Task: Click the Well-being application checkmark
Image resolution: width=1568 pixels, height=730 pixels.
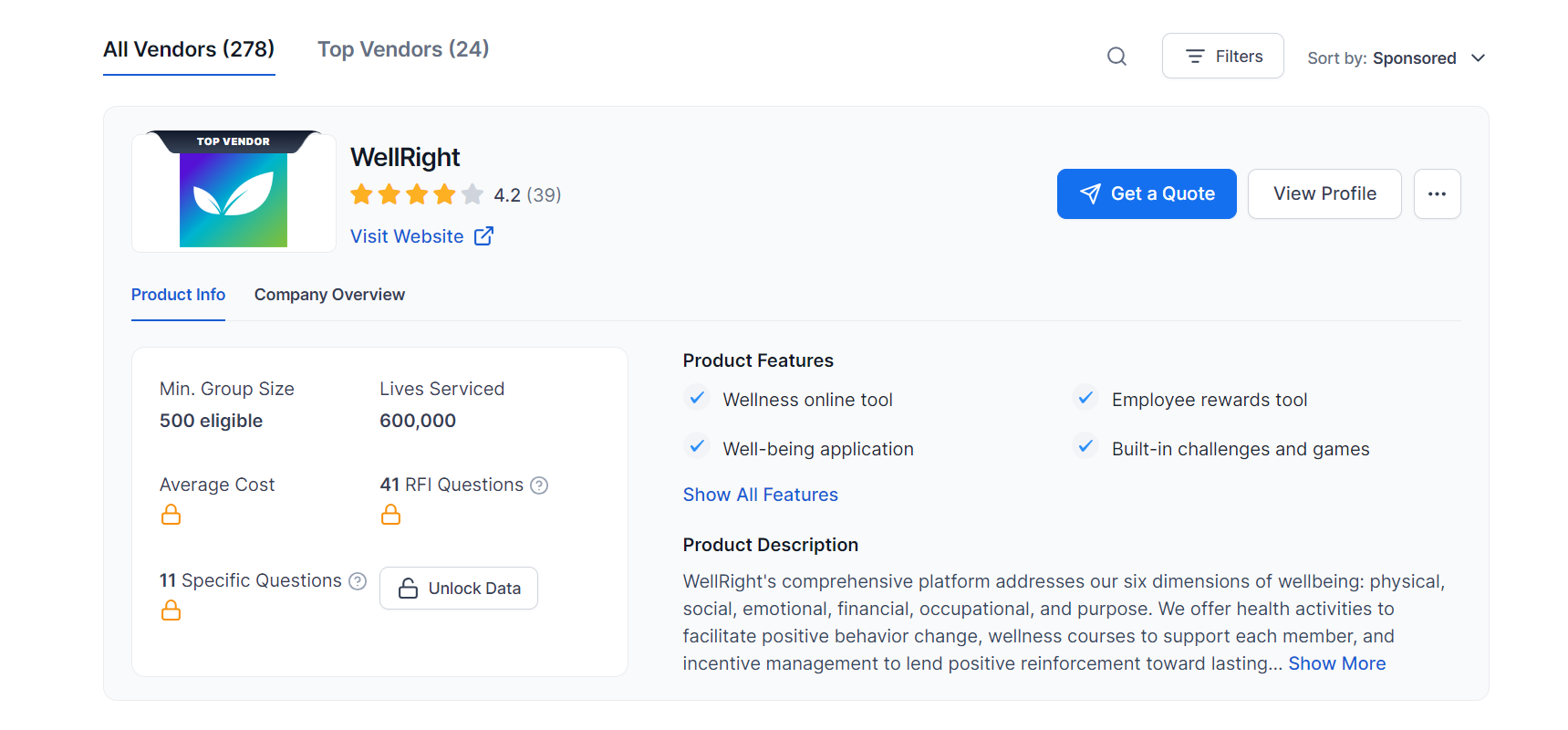Action: click(x=697, y=447)
